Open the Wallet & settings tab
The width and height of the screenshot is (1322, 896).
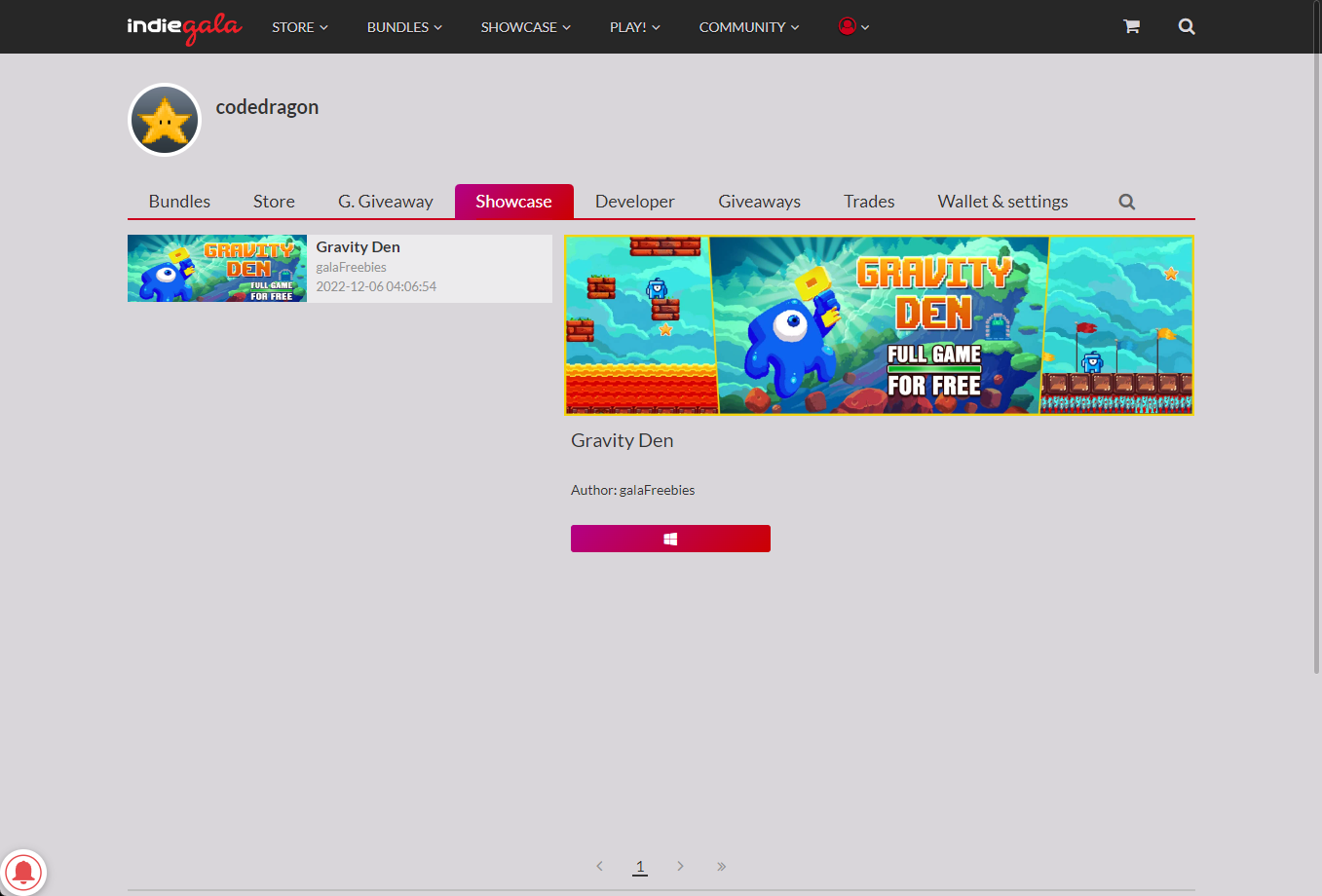[x=1003, y=202]
